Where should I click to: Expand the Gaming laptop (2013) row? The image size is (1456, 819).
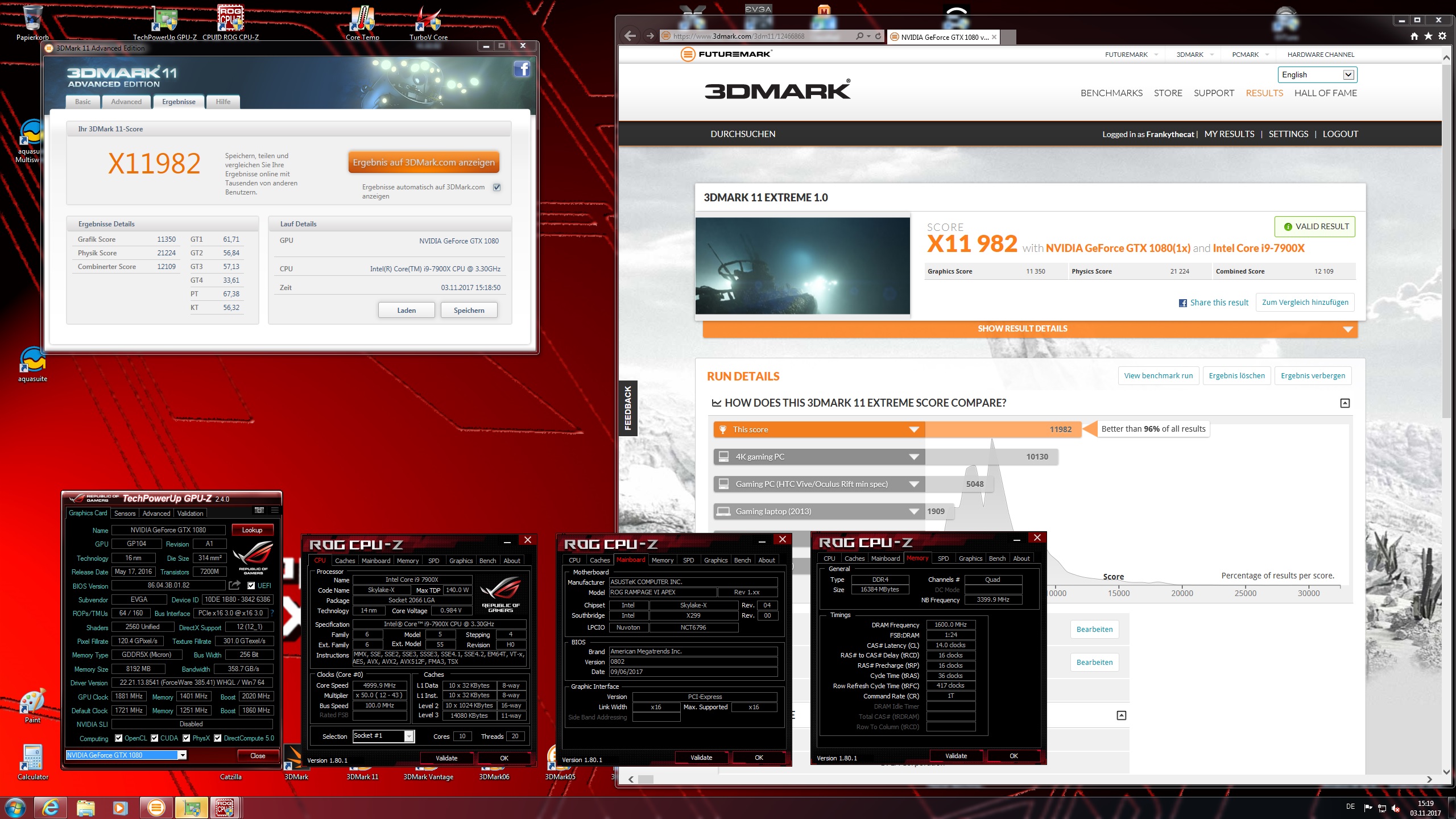pos(914,511)
